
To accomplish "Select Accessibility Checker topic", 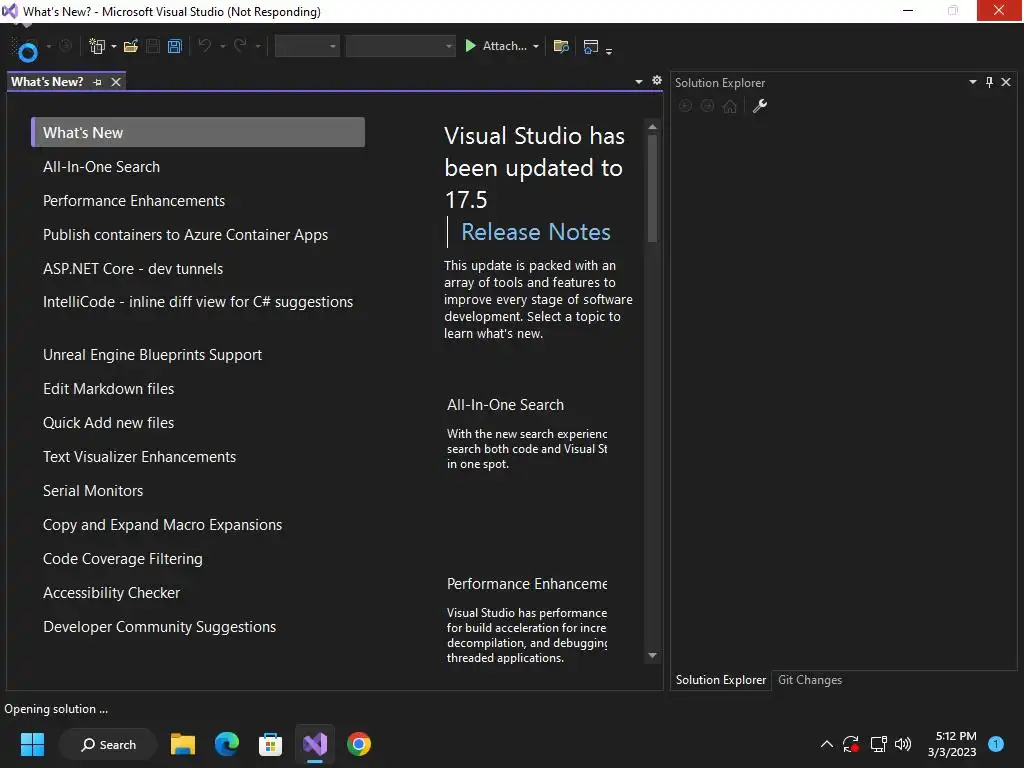I will coord(111,592).
